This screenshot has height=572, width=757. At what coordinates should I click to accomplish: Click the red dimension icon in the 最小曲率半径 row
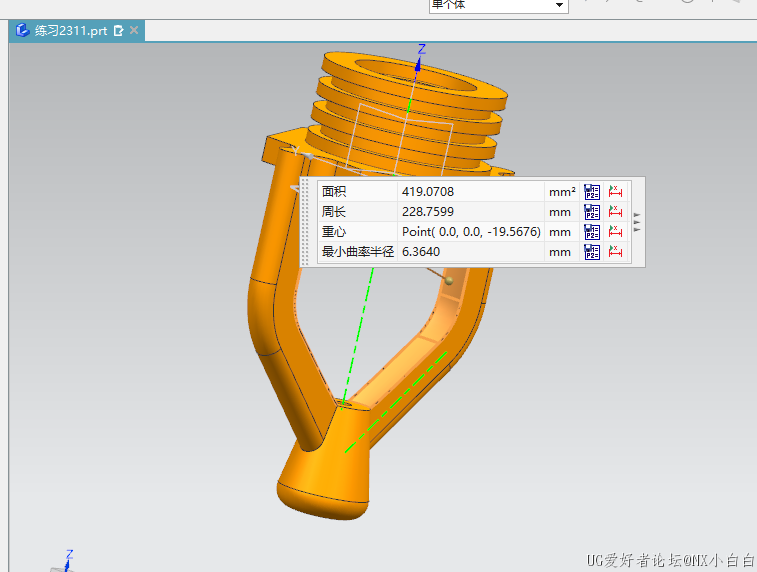tap(615, 251)
